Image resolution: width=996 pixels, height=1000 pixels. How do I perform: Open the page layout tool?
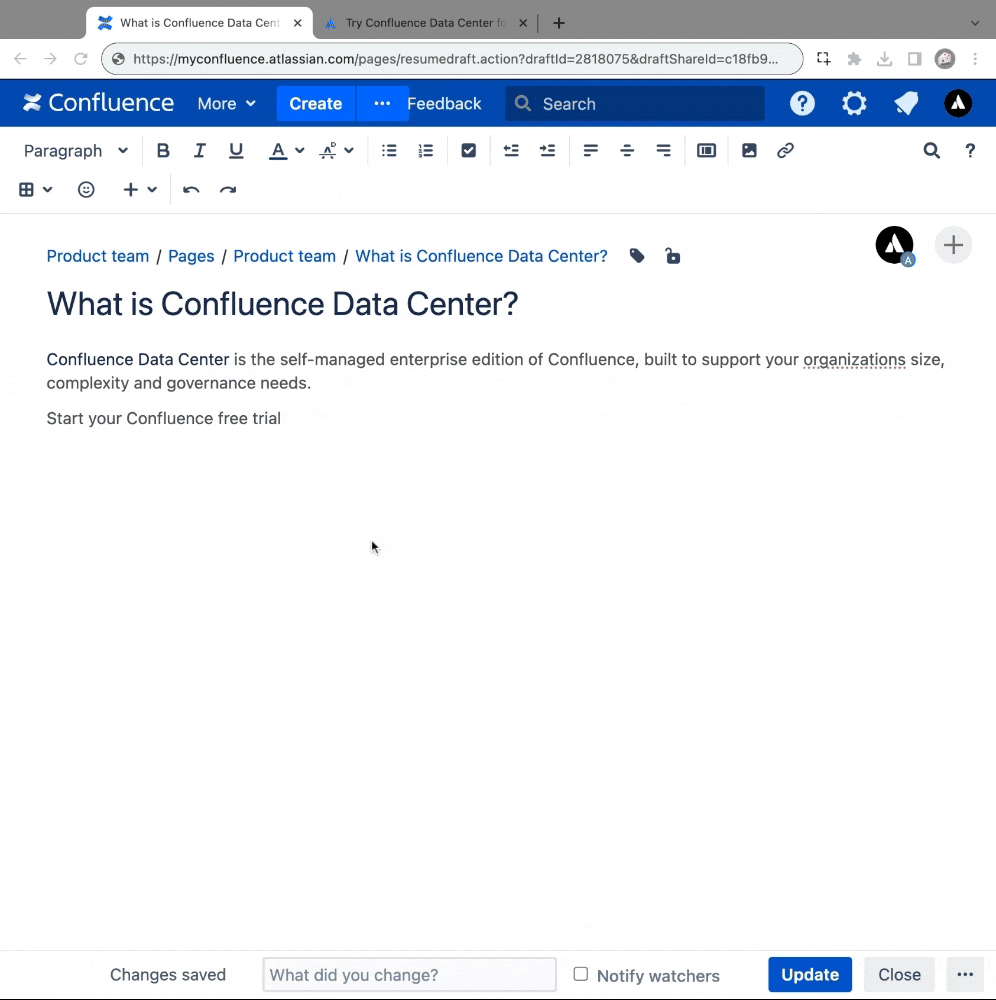(x=707, y=151)
